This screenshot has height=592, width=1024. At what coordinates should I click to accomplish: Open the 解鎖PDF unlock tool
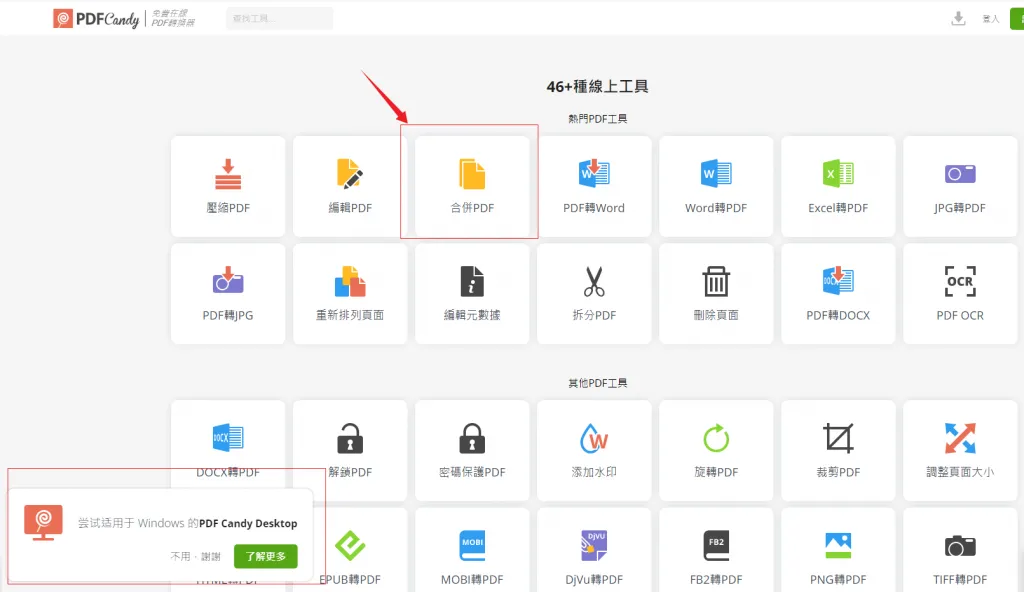tap(350, 451)
